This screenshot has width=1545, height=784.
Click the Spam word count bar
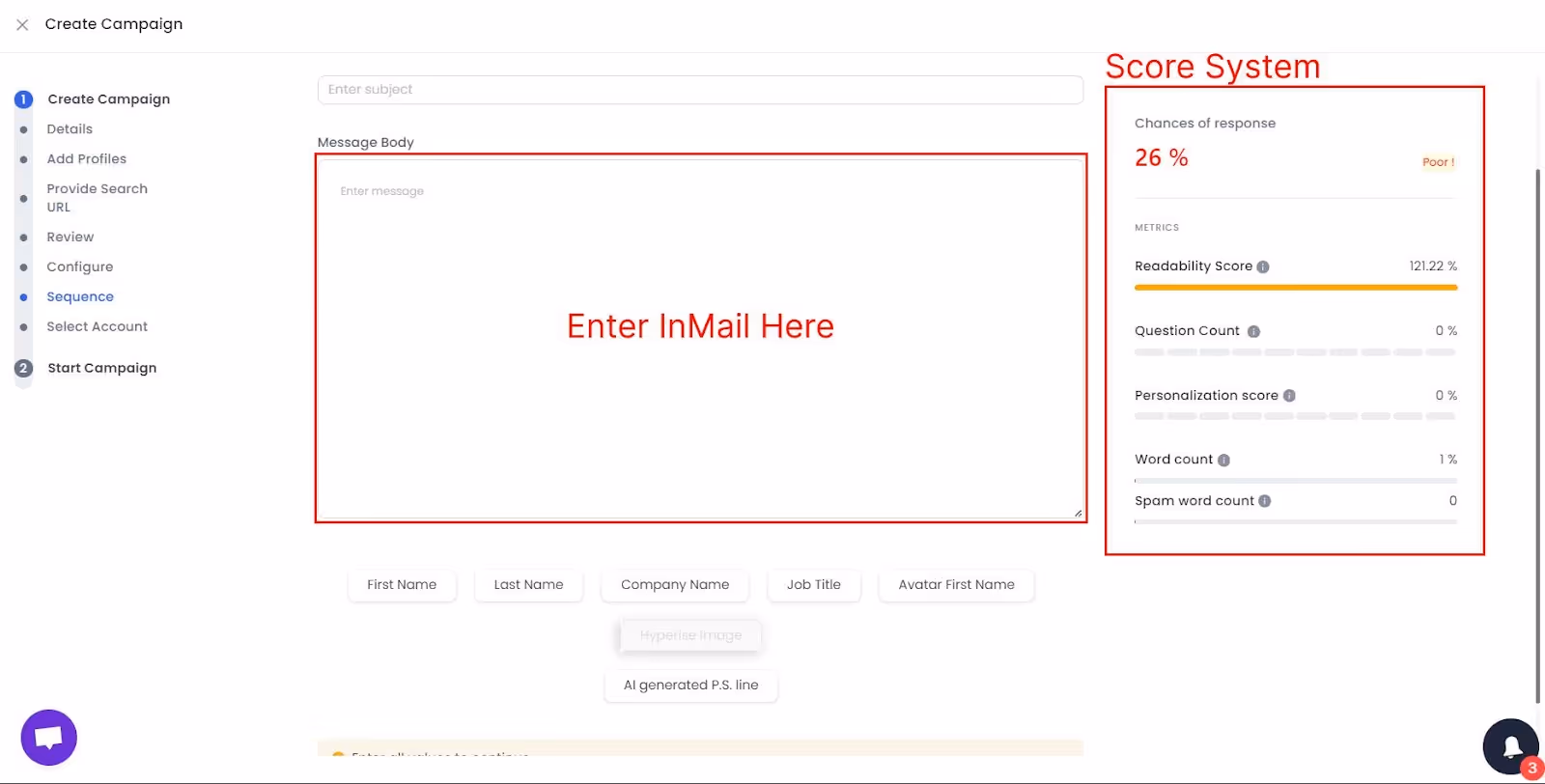[1296, 522]
